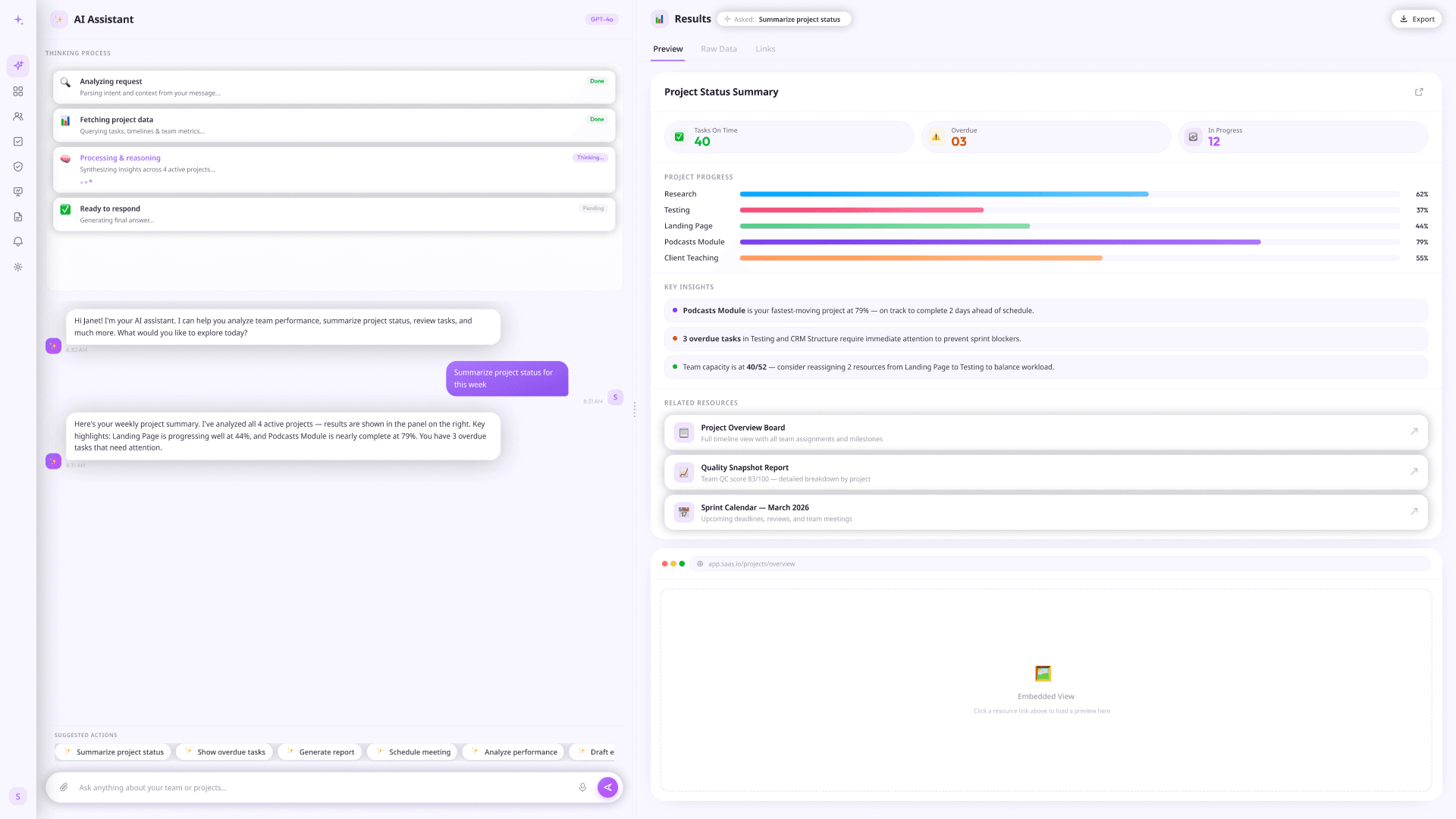This screenshot has width=1456, height=819.
Task: Click the Export button
Action: coord(1417,19)
